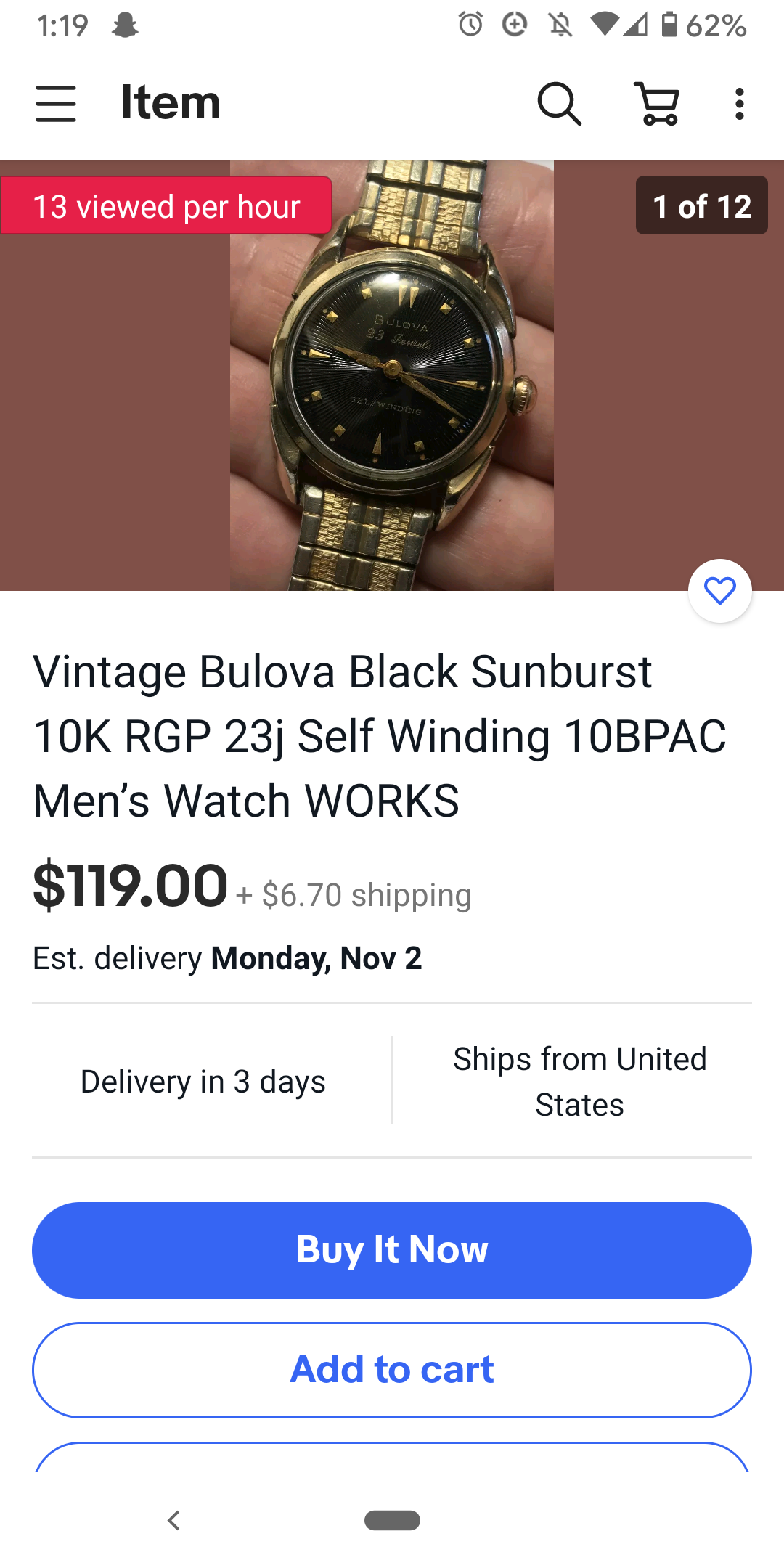
Task: Tap the Snapchat notification icon
Action: coord(125,25)
